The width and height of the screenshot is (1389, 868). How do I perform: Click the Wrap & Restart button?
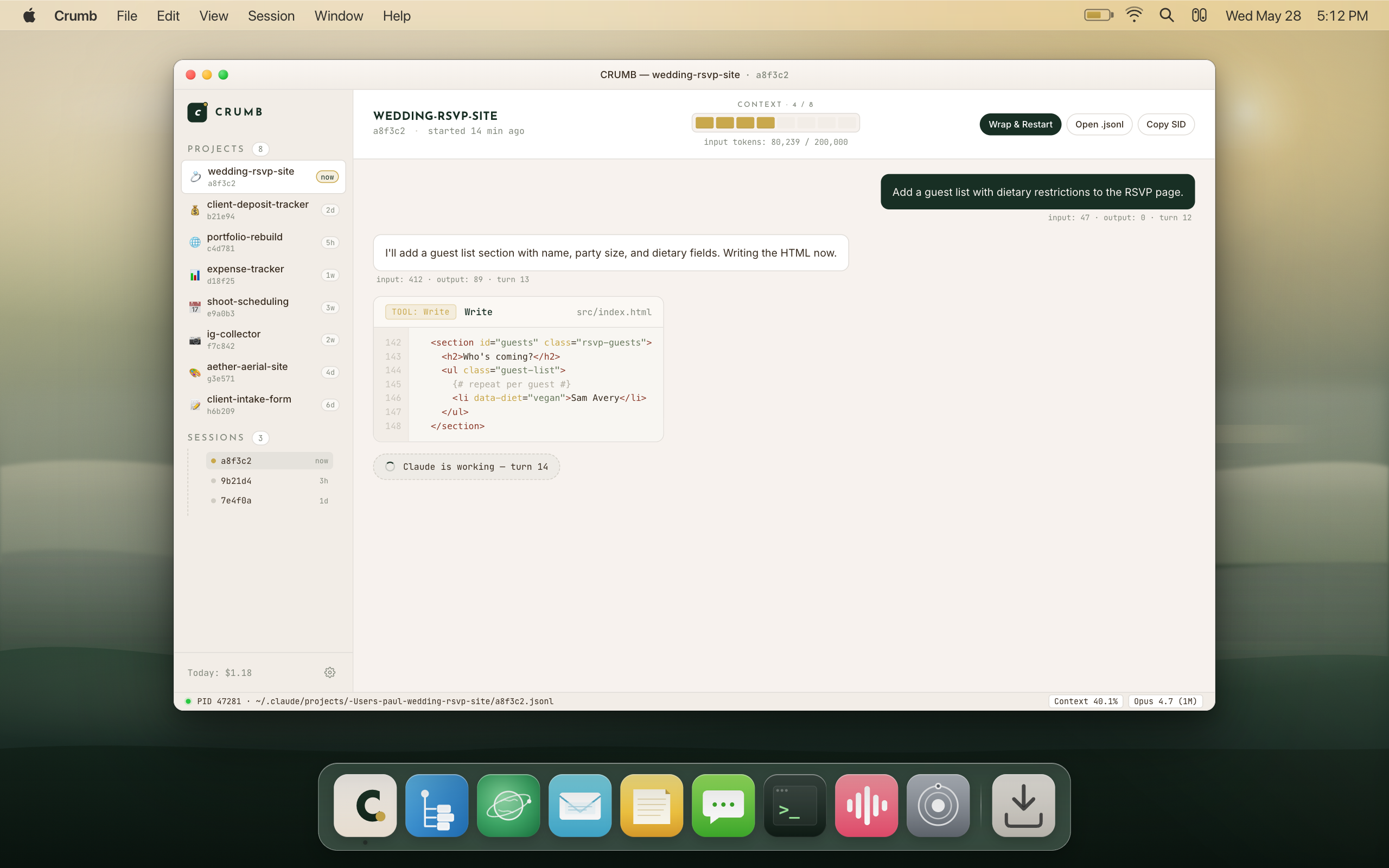coord(1020,125)
